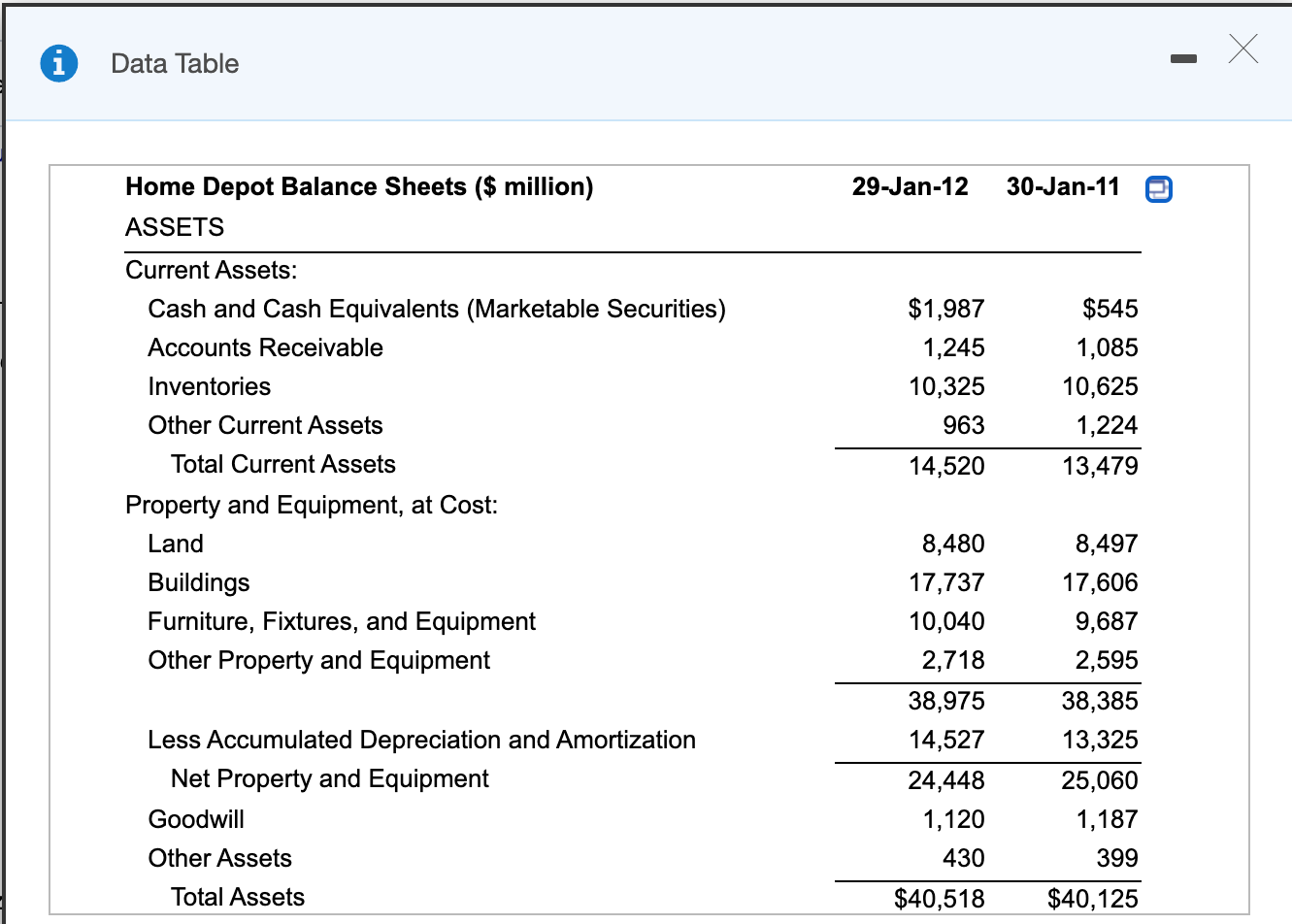Click the cash value '$1,987'
The height and width of the screenshot is (924, 1292).
click(x=945, y=309)
